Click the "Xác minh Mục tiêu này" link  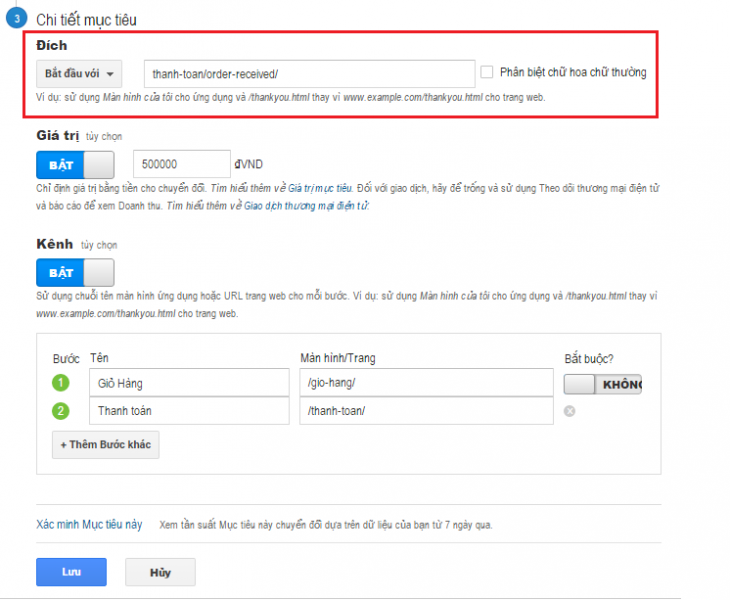click(89, 524)
